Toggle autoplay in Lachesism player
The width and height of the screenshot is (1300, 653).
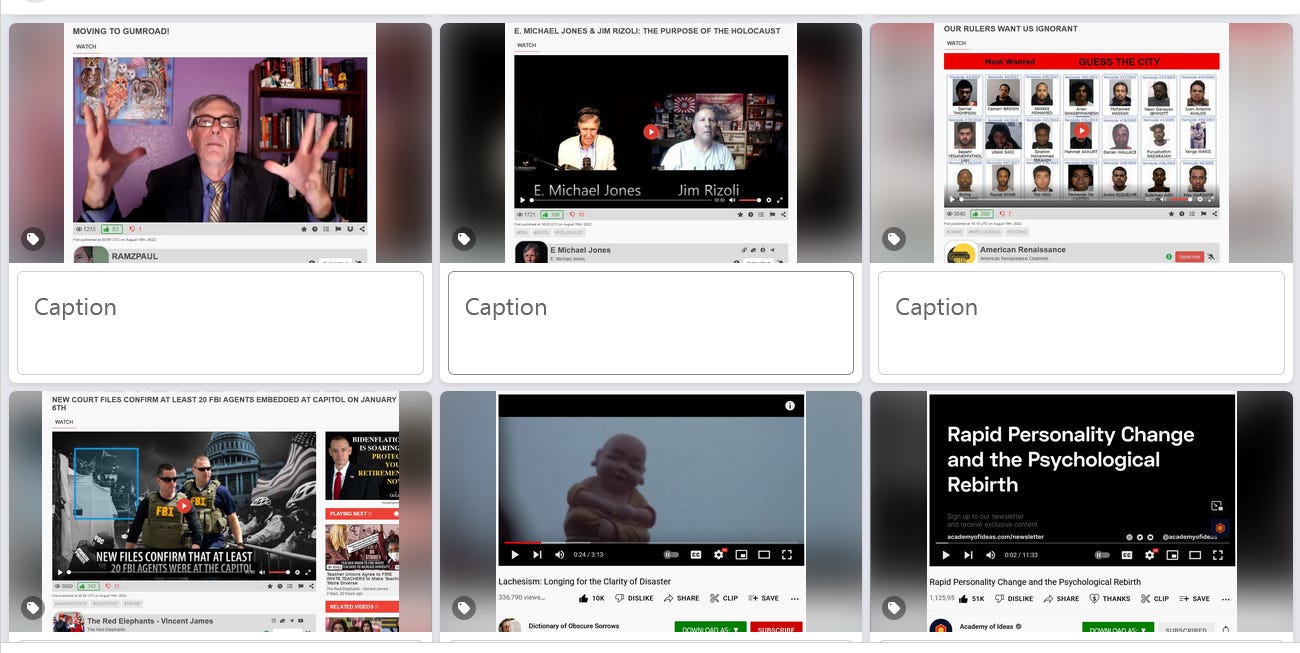coord(671,555)
